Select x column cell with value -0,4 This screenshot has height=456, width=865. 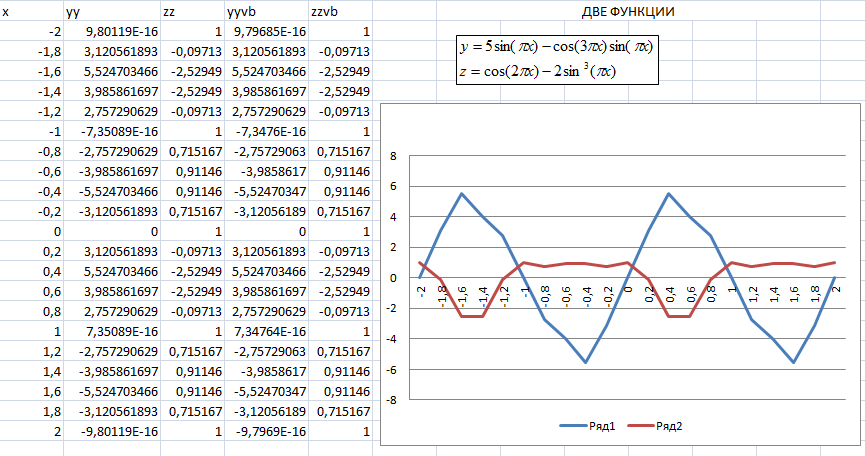click(x=31, y=191)
